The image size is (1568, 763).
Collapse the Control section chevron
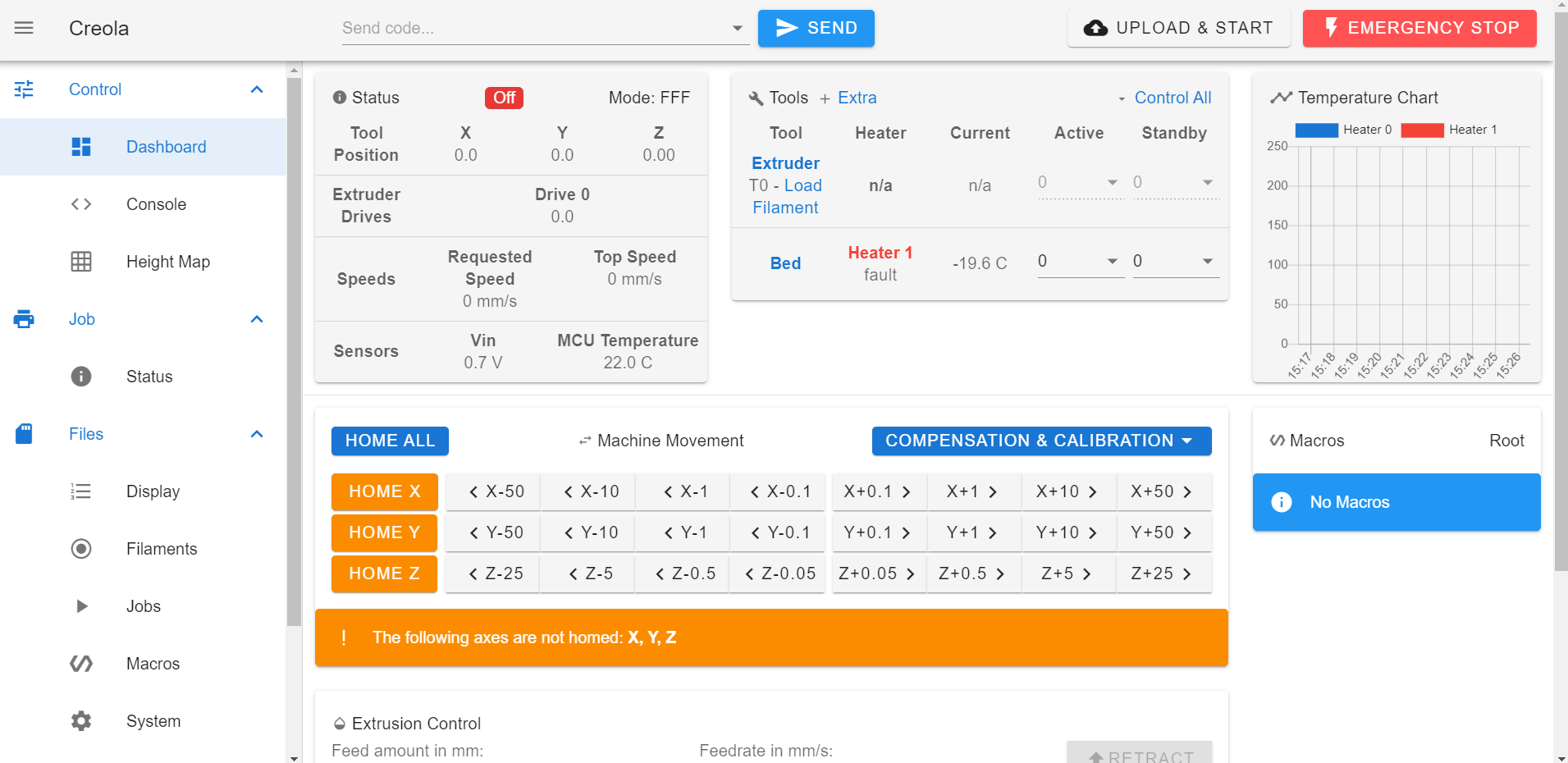[x=257, y=89]
